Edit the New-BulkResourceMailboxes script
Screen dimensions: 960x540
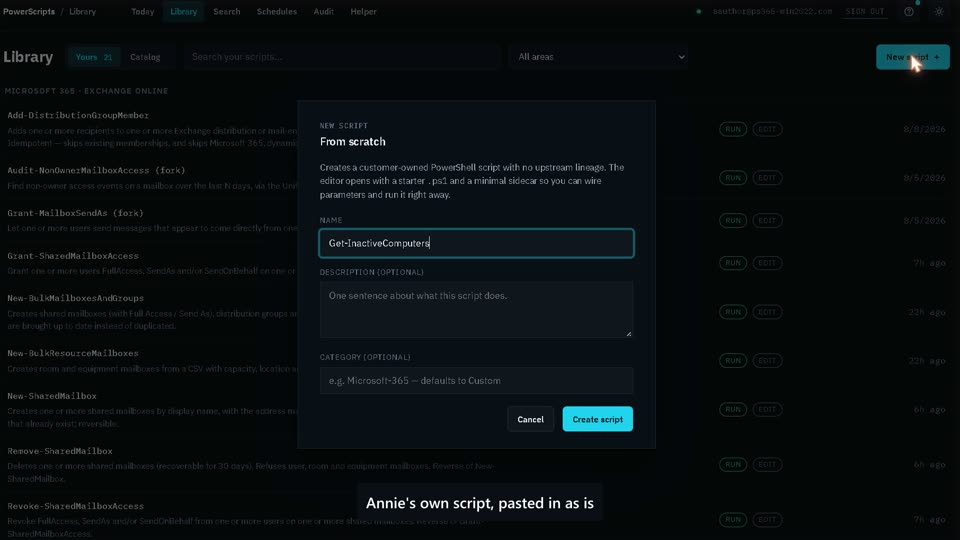[767, 361]
